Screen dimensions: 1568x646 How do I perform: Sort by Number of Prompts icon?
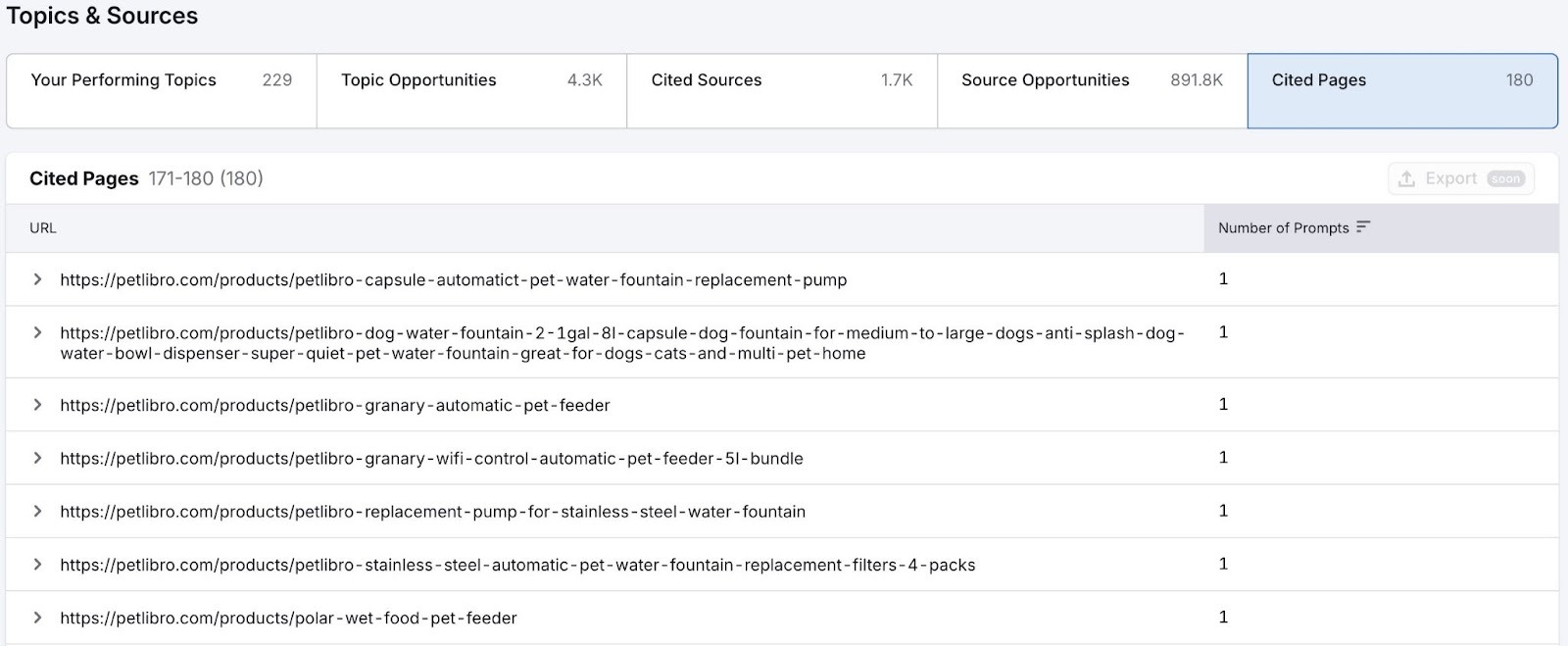[x=1363, y=227]
